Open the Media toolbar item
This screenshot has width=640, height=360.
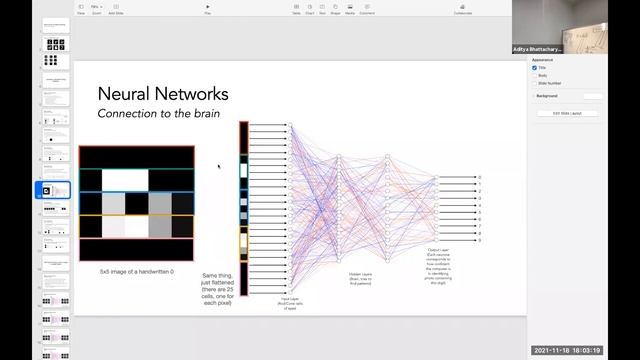[350, 7]
